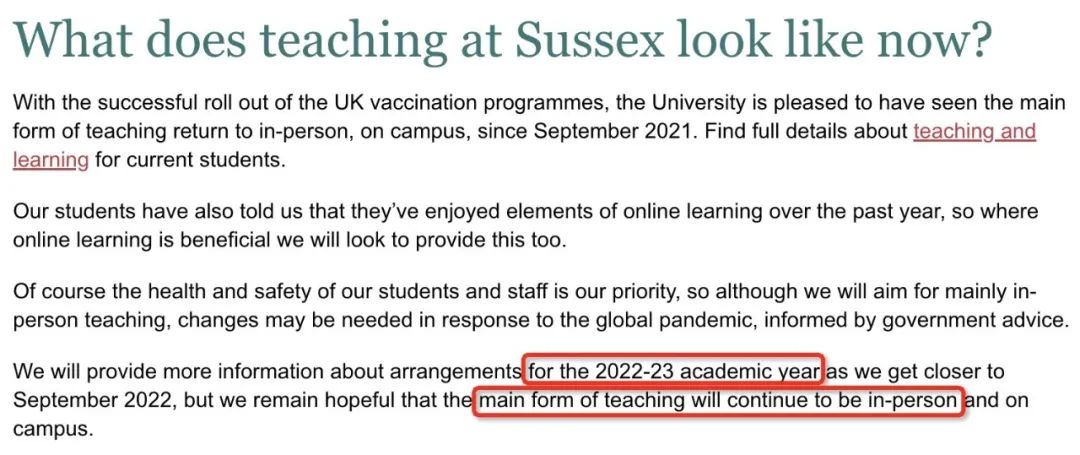Click the final word "campus." in last paragraph
Image resolution: width=1080 pixels, height=455 pixels.
coord(52,431)
